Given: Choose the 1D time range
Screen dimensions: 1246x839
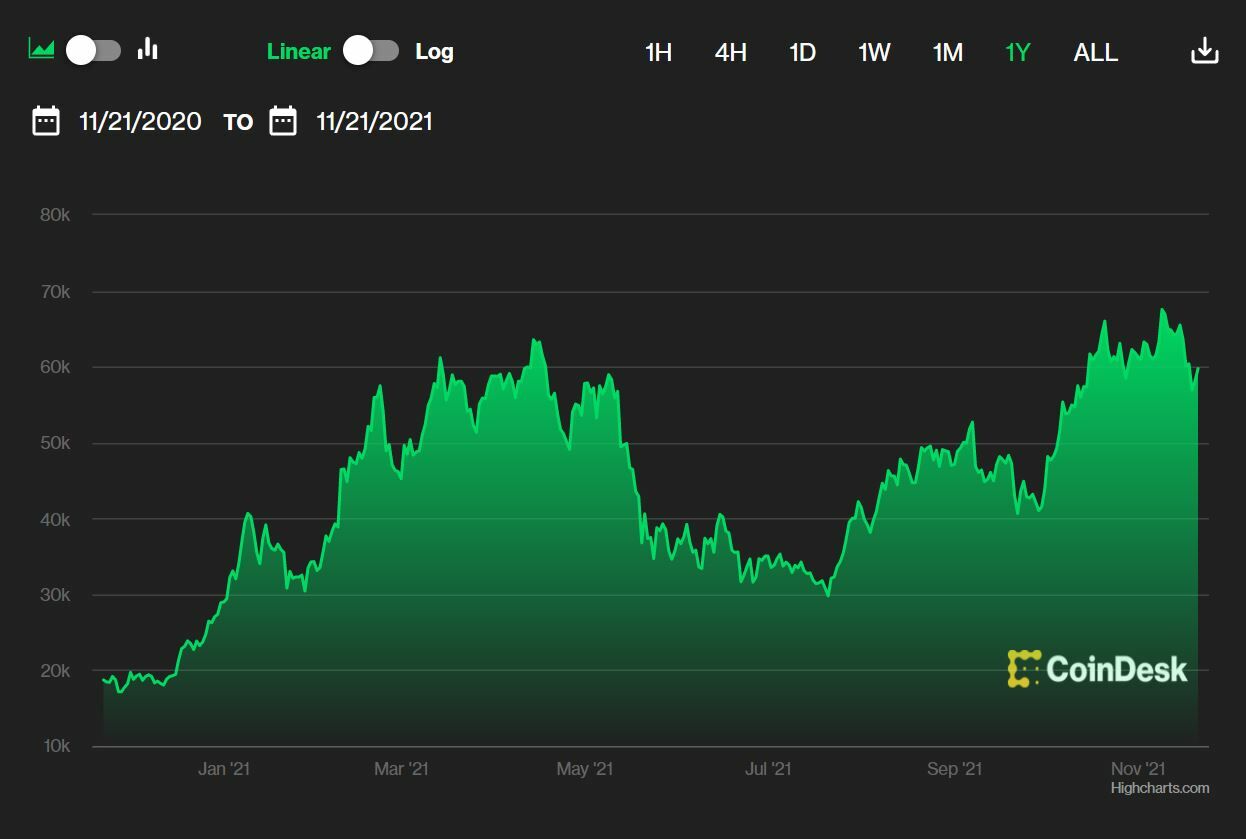Looking at the screenshot, I should 802,53.
